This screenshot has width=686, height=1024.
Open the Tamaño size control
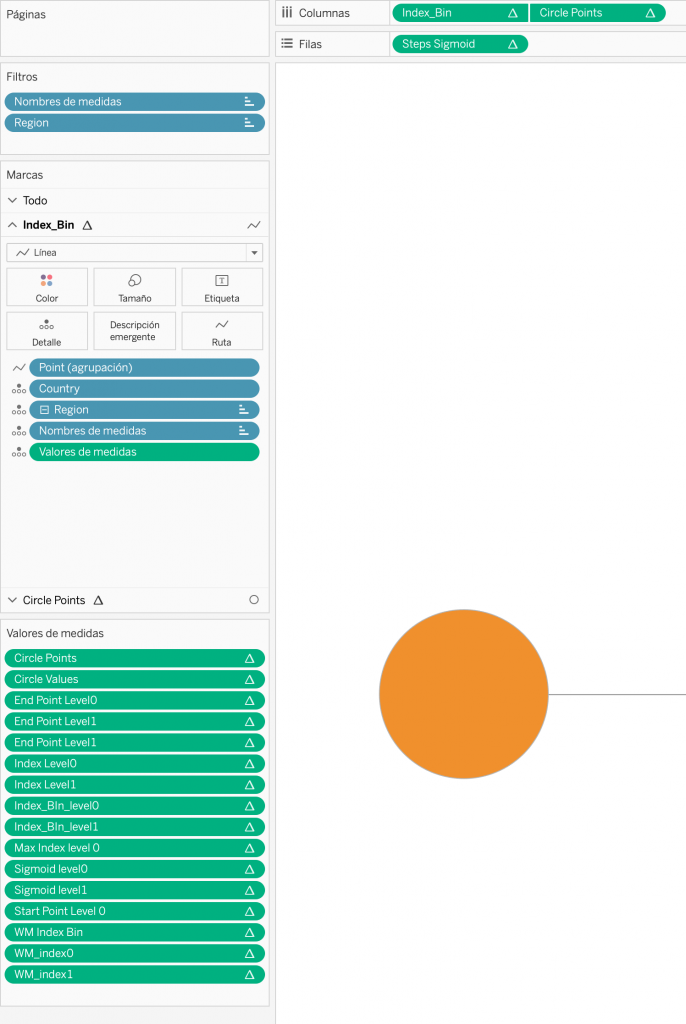pyautogui.click(x=135, y=287)
